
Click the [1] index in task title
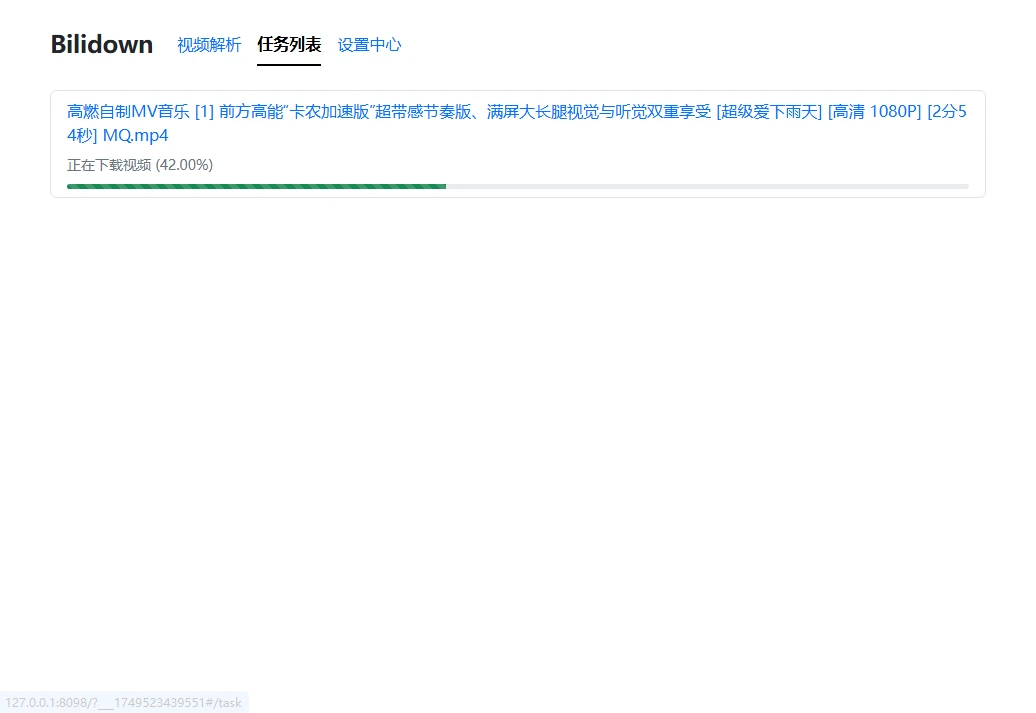point(204,111)
